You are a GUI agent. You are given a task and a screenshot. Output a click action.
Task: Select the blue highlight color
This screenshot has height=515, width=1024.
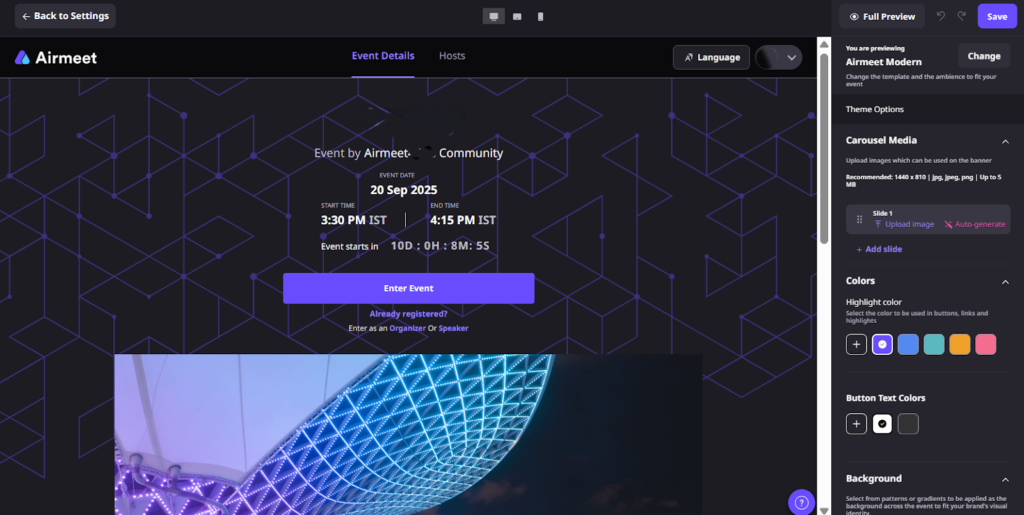(x=908, y=344)
